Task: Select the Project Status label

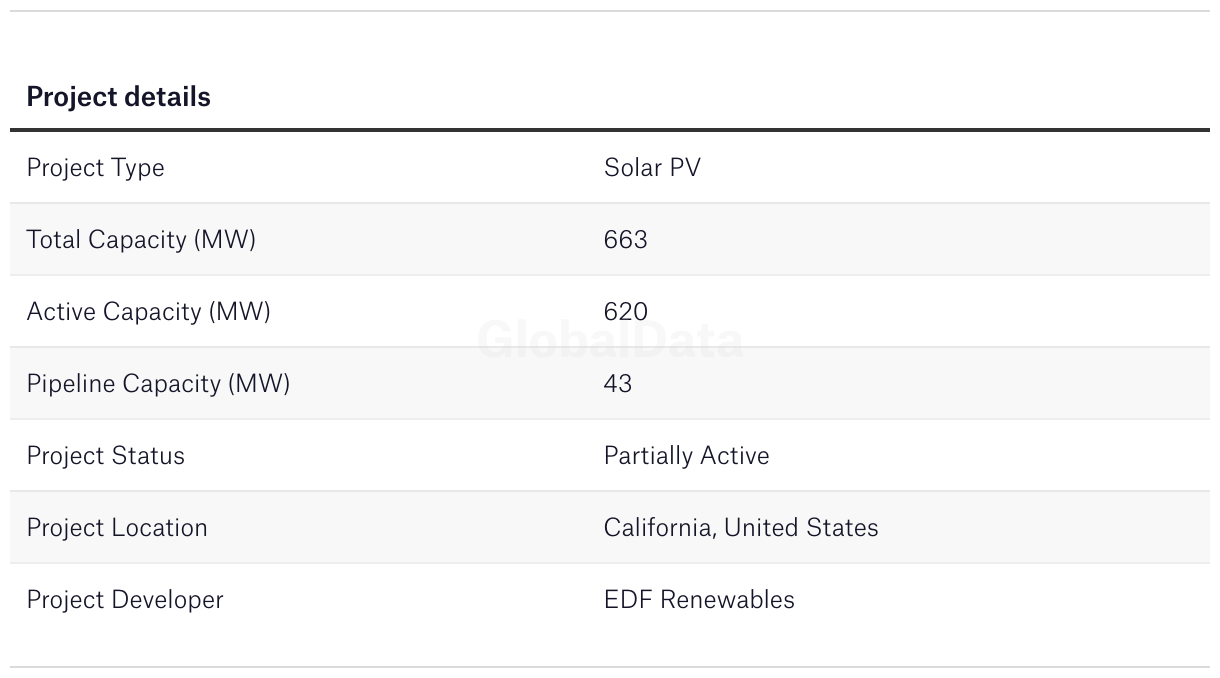Action: (105, 456)
